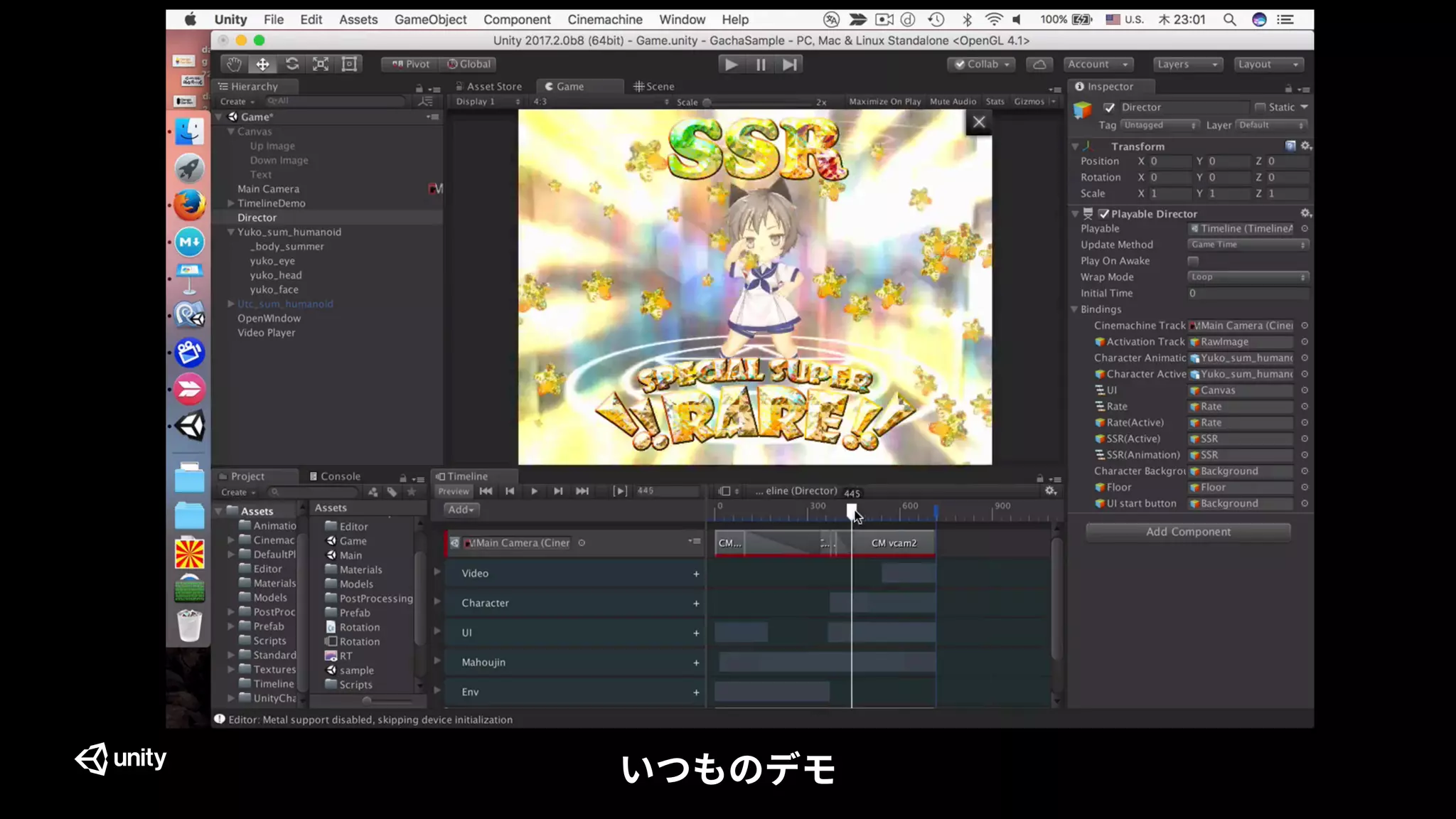This screenshot has height=819, width=1456.
Task: Open Firefox from the Dock
Action: coord(189,206)
